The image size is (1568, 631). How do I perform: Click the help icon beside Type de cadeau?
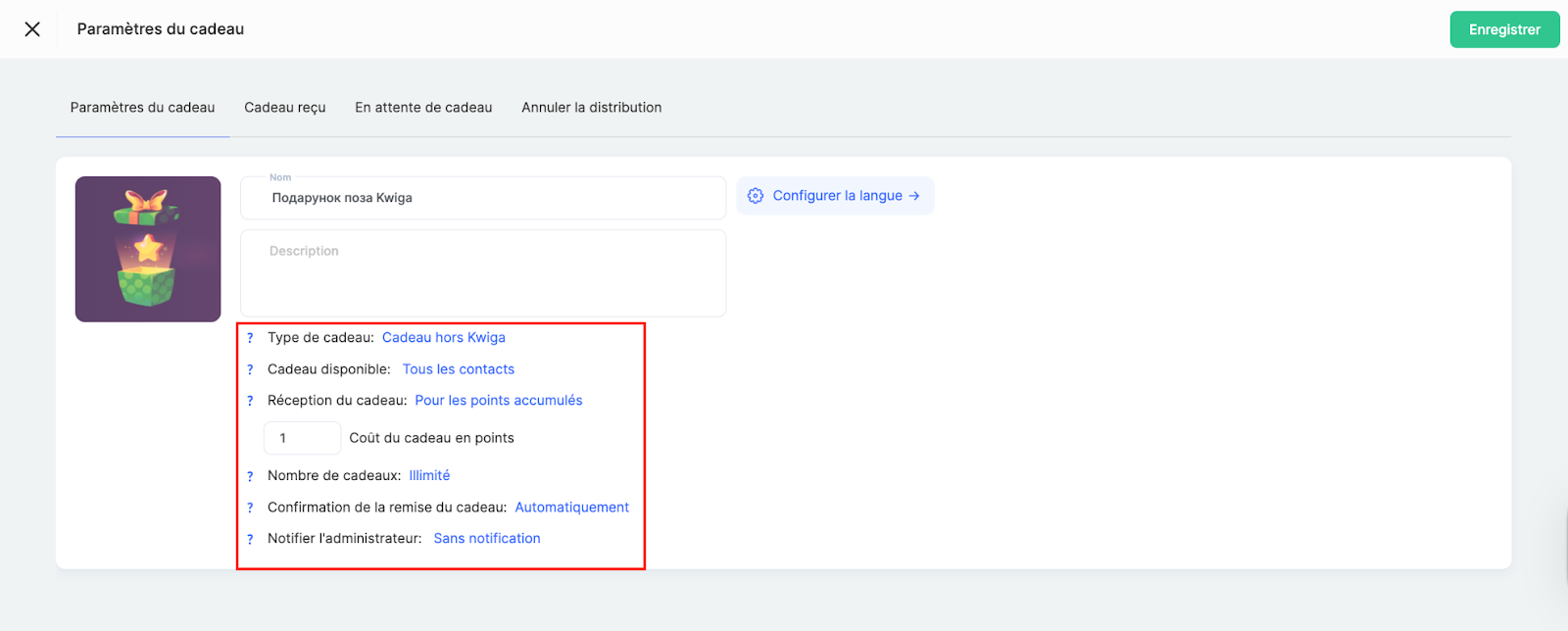tap(250, 338)
